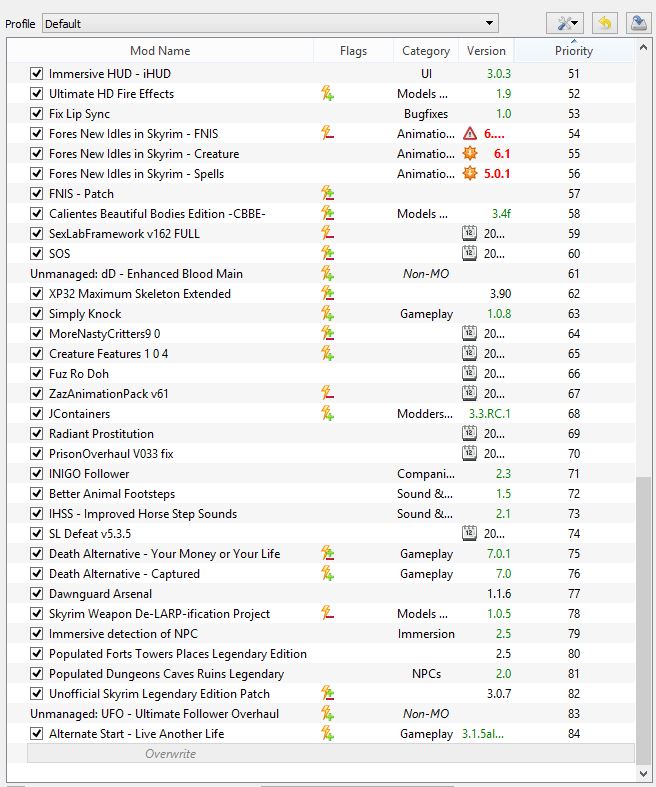Toggle Better Animal Footsteps checkbox
This screenshot has height=787, width=656.
coord(36,494)
